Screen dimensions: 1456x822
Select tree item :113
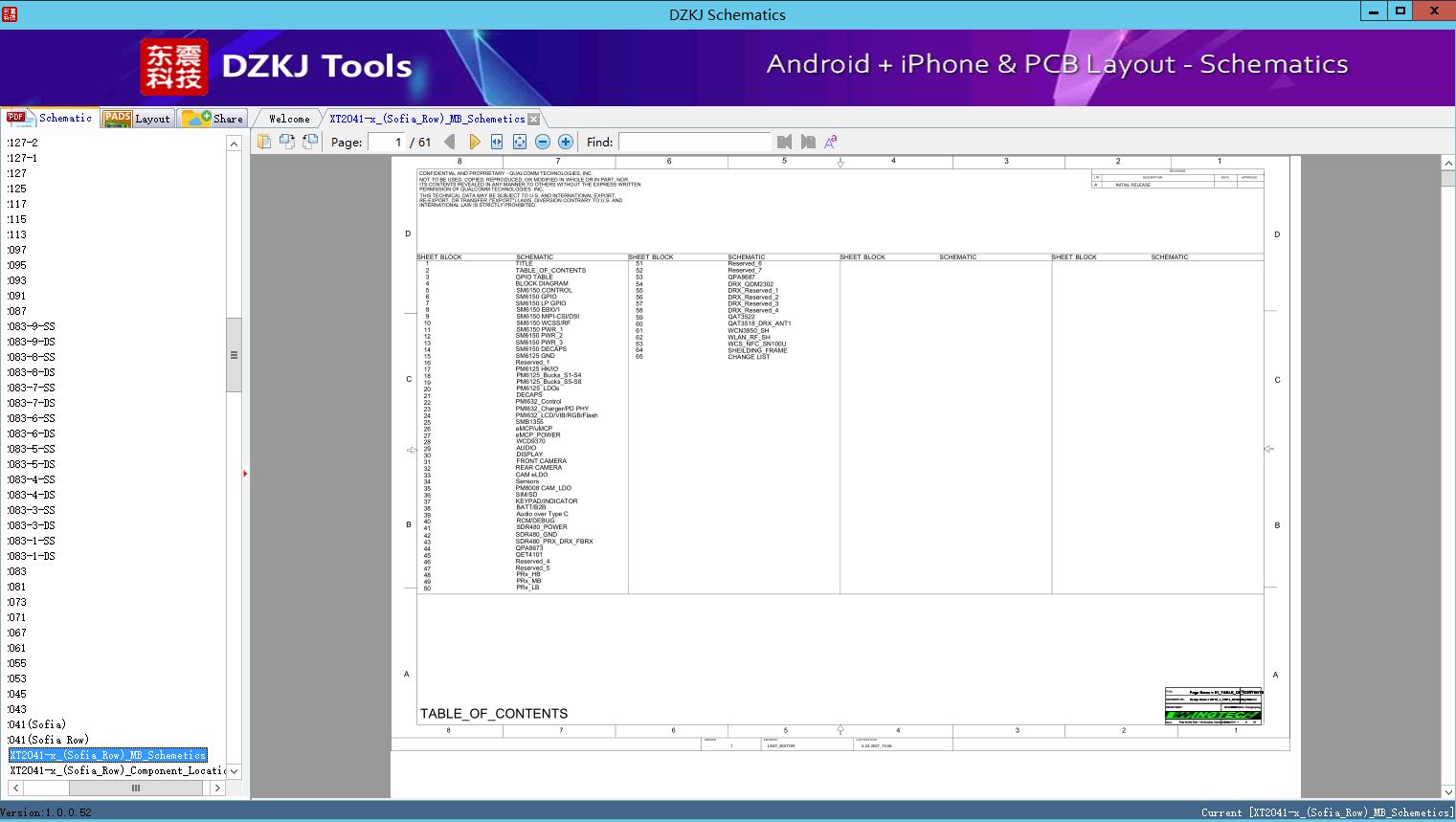point(17,234)
